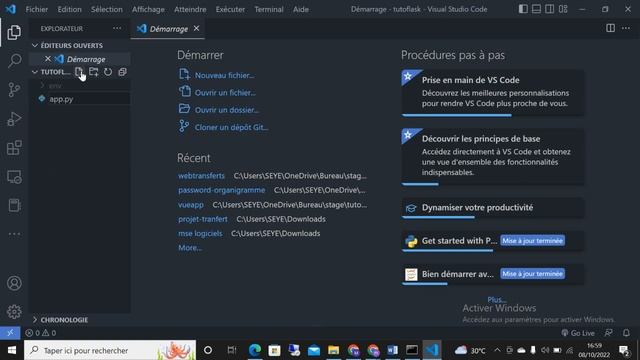The image size is (640, 360).
Task: Open the Search view in activity bar
Action: (x=14, y=61)
